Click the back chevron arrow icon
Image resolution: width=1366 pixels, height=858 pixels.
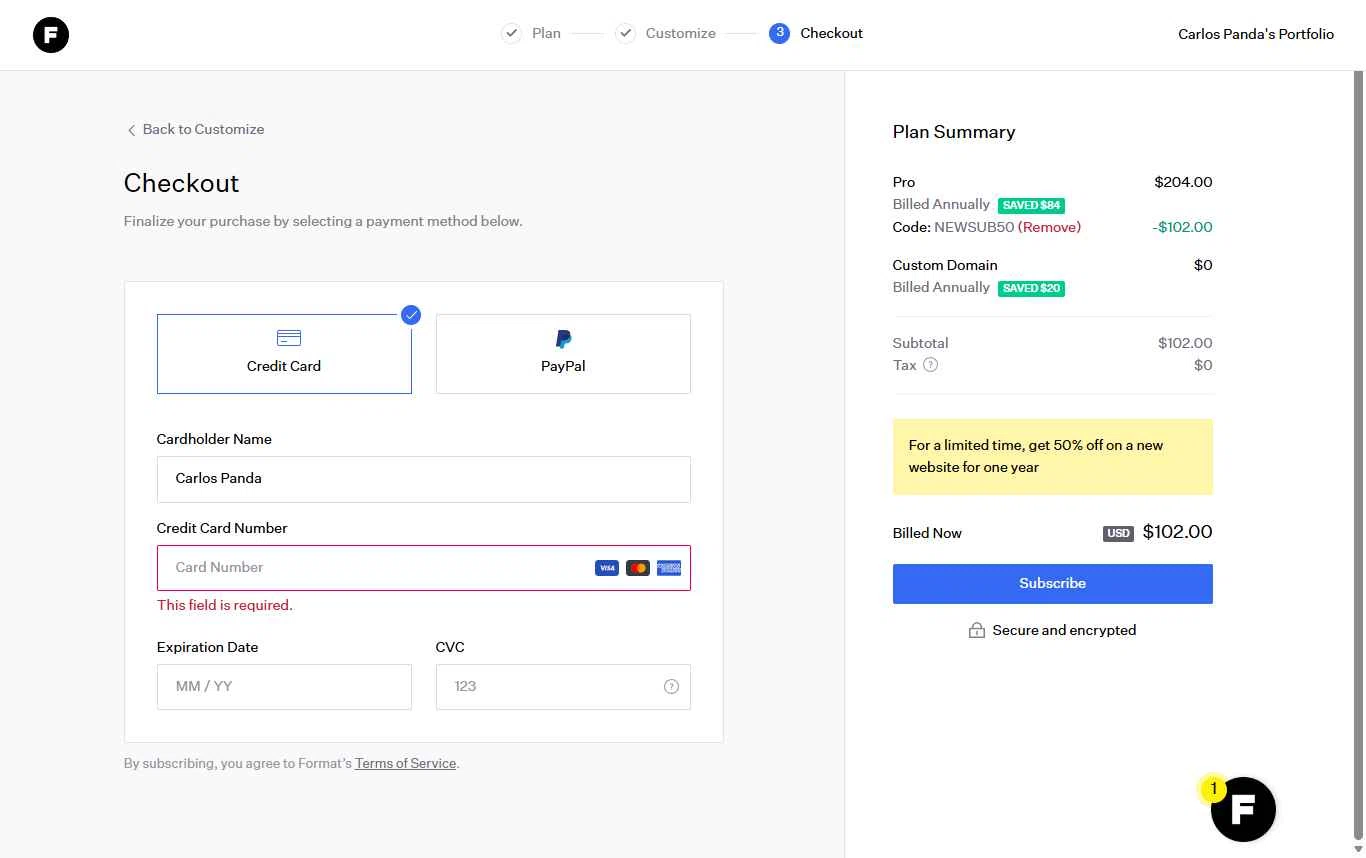click(131, 130)
